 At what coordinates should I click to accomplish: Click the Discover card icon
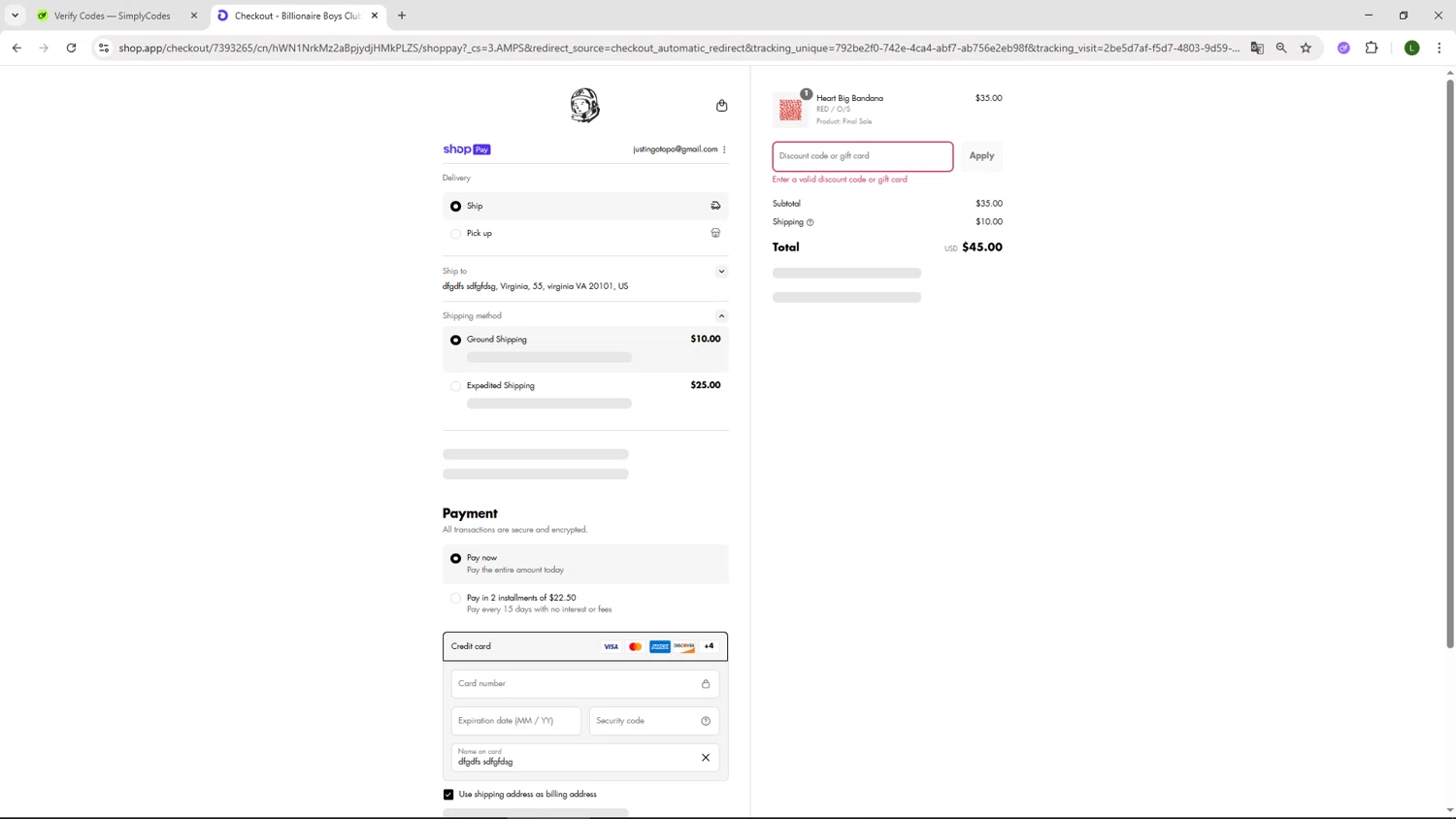684,646
